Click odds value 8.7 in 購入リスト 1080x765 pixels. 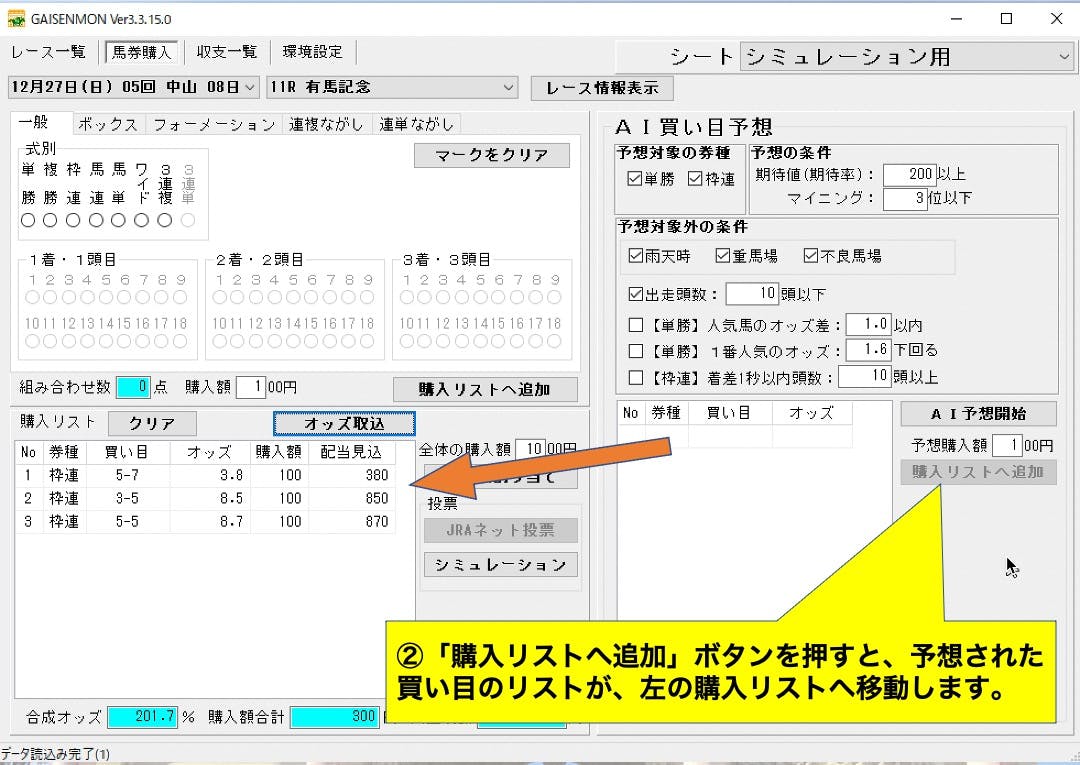click(231, 522)
